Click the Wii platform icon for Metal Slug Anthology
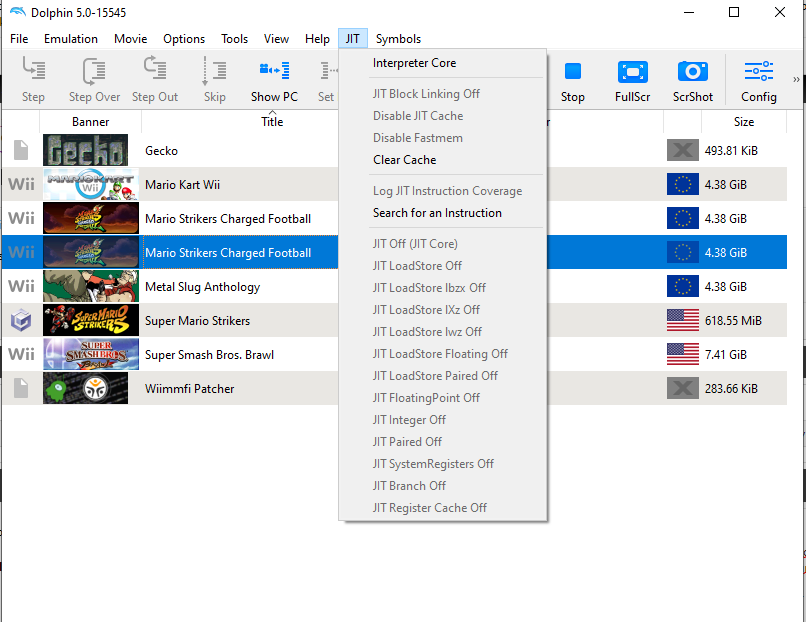This screenshot has width=806, height=622. tap(21, 286)
